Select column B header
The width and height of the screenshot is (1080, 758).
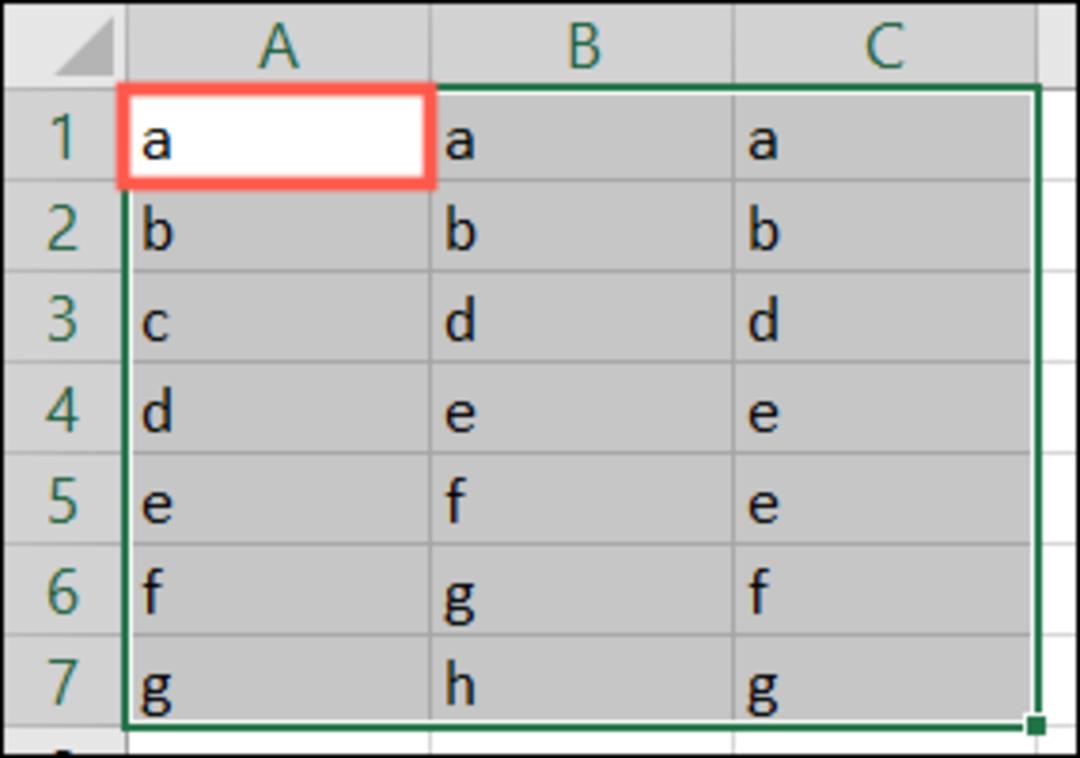(x=581, y=45)
